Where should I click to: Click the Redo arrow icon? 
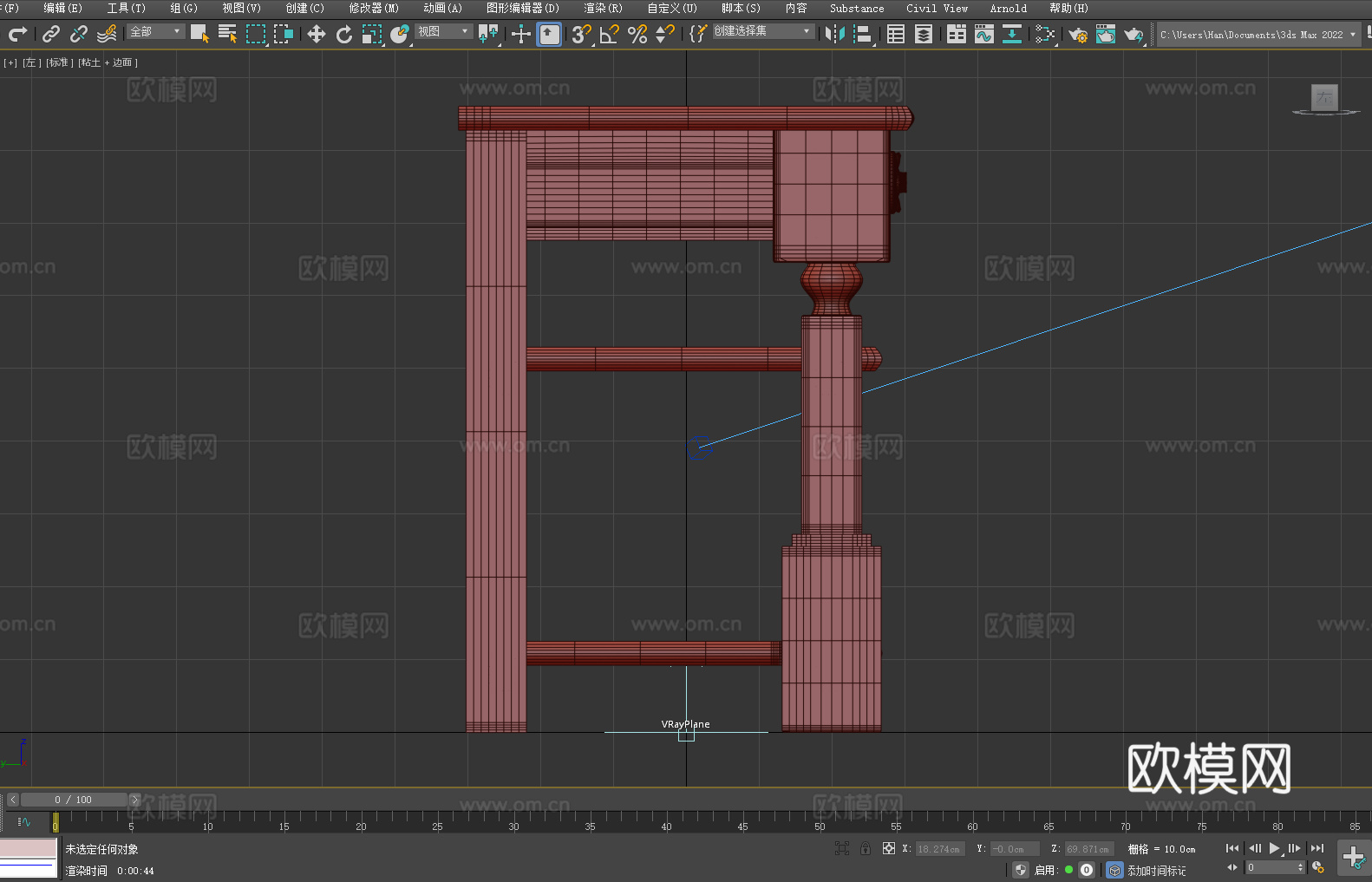17,34
